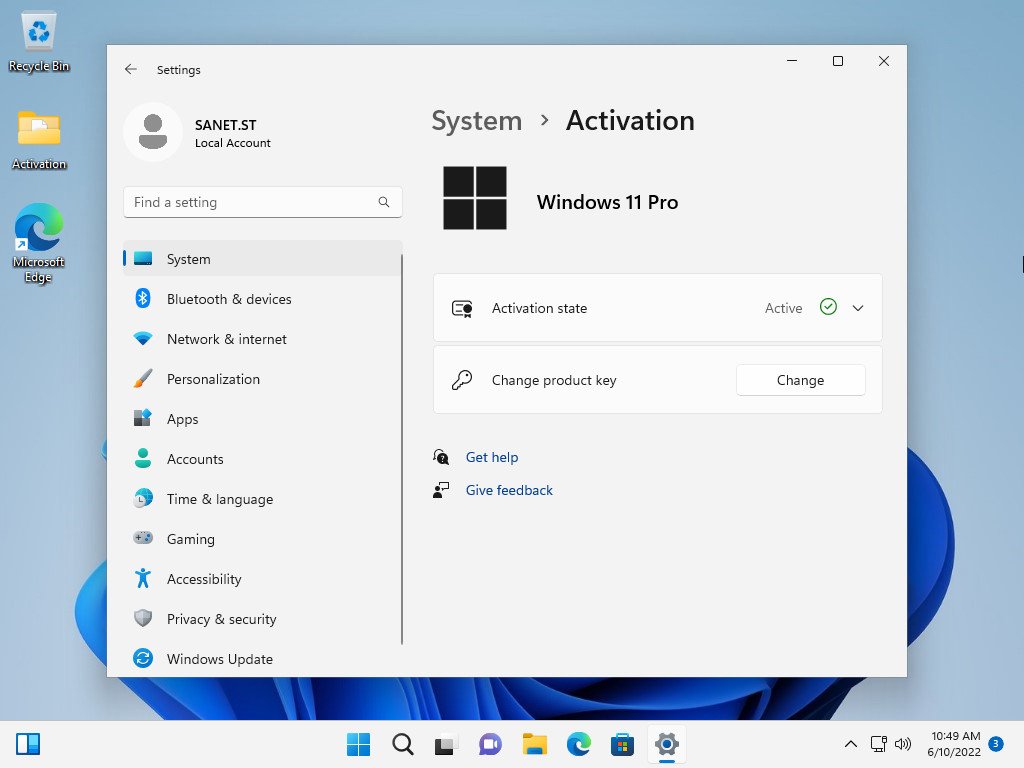Viewport: 1024px width, 768px height.
Task: Click the Accessibility figure icon
Action: click(x=143, y=578)
